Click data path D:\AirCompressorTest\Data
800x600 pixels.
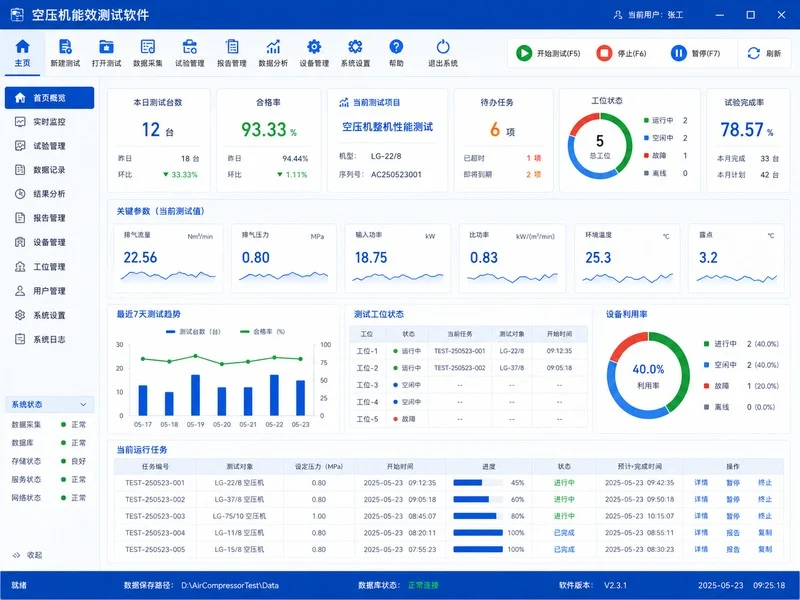click(230, 585)
